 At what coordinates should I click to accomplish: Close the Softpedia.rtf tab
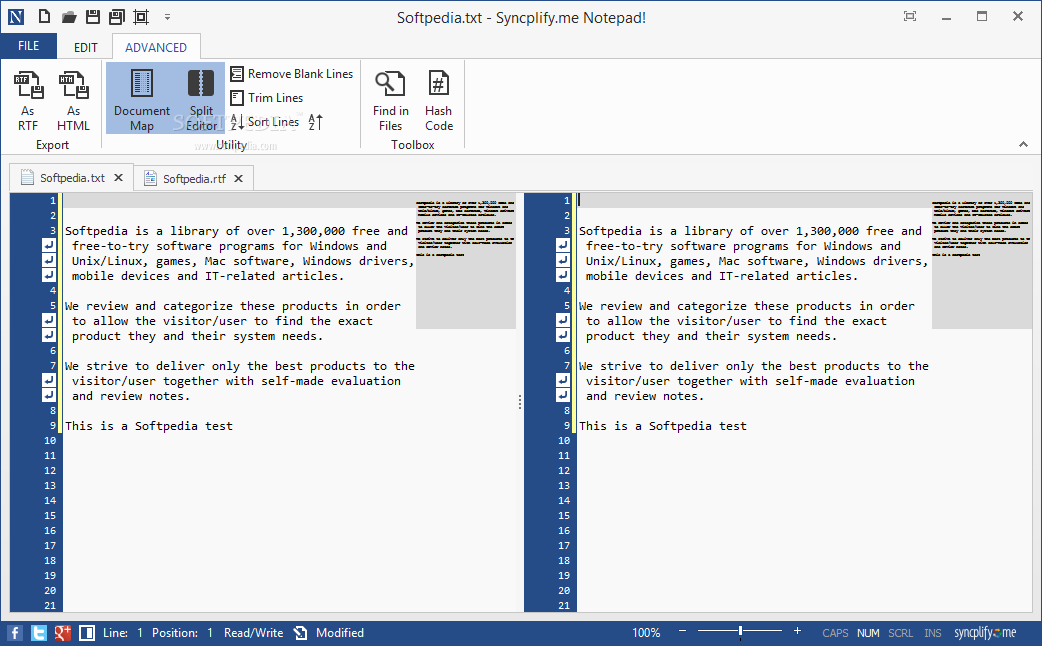(x=239, y=178)
